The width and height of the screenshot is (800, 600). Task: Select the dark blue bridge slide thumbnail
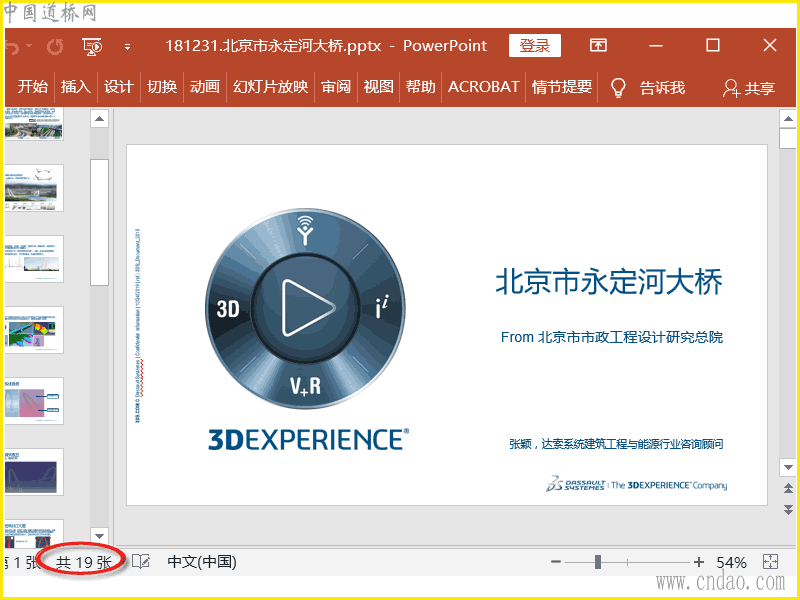pyautogui.click(x=34, y=471)
